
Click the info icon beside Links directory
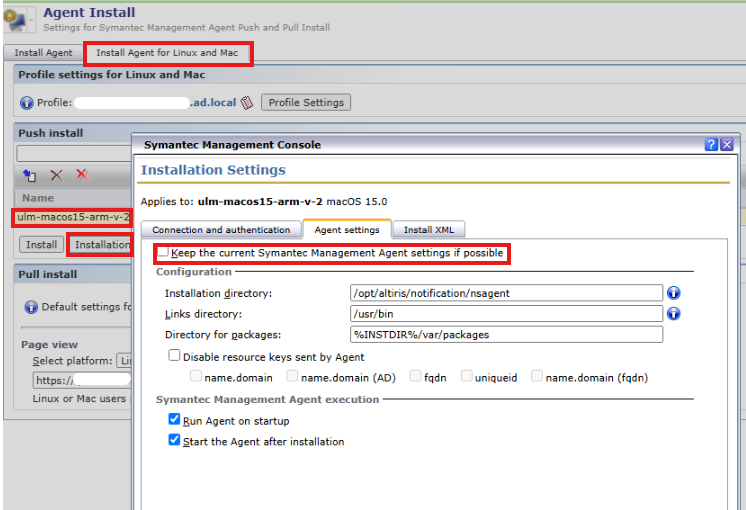click(673, 314)
